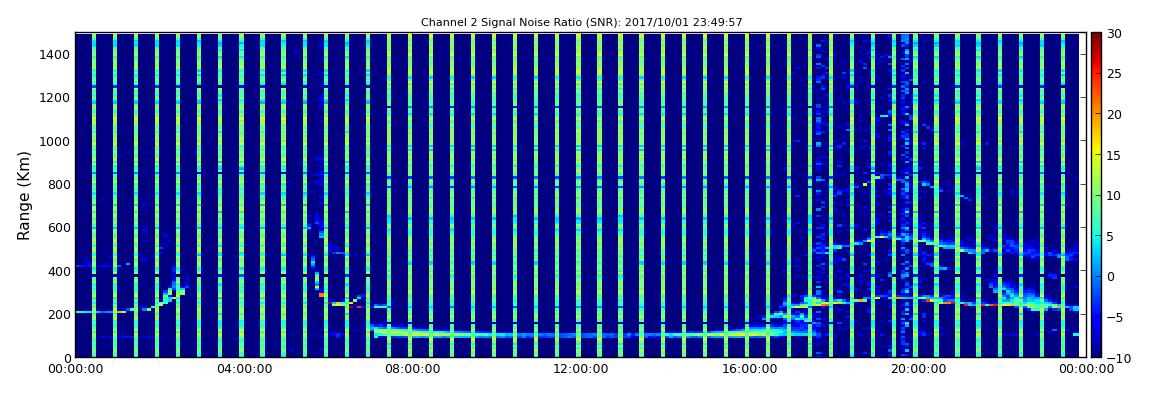Viewport: 1150px width, 407px height.
Task: Click the colorbar value 25
Action: 1114,73
